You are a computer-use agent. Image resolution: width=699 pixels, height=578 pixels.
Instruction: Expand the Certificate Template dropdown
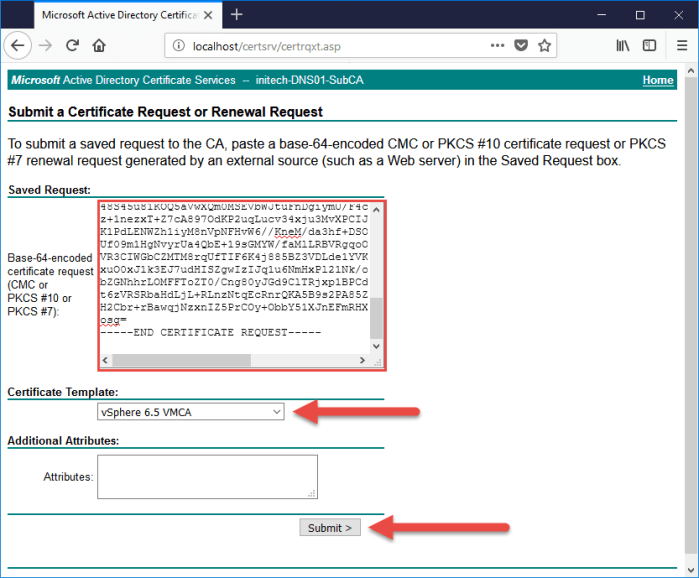(x=191, y=411)
